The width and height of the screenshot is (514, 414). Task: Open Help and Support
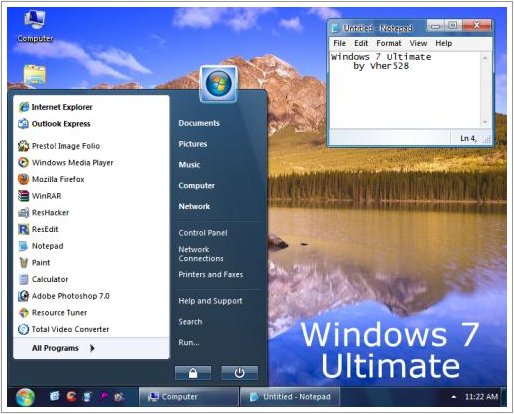click(x=210, y=301)
